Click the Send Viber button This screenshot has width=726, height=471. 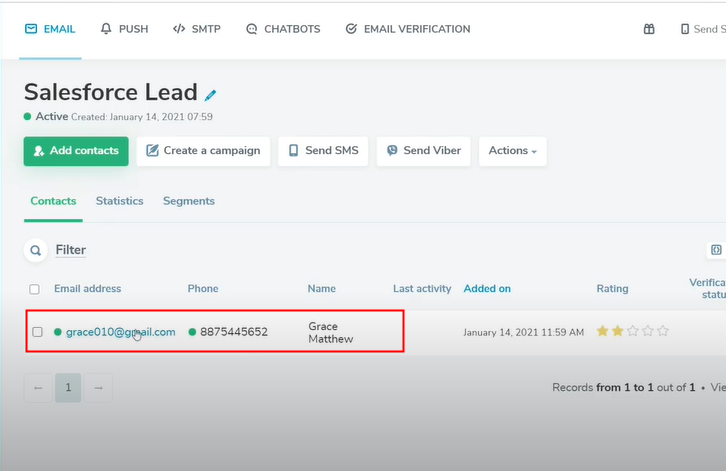(424, 151)
